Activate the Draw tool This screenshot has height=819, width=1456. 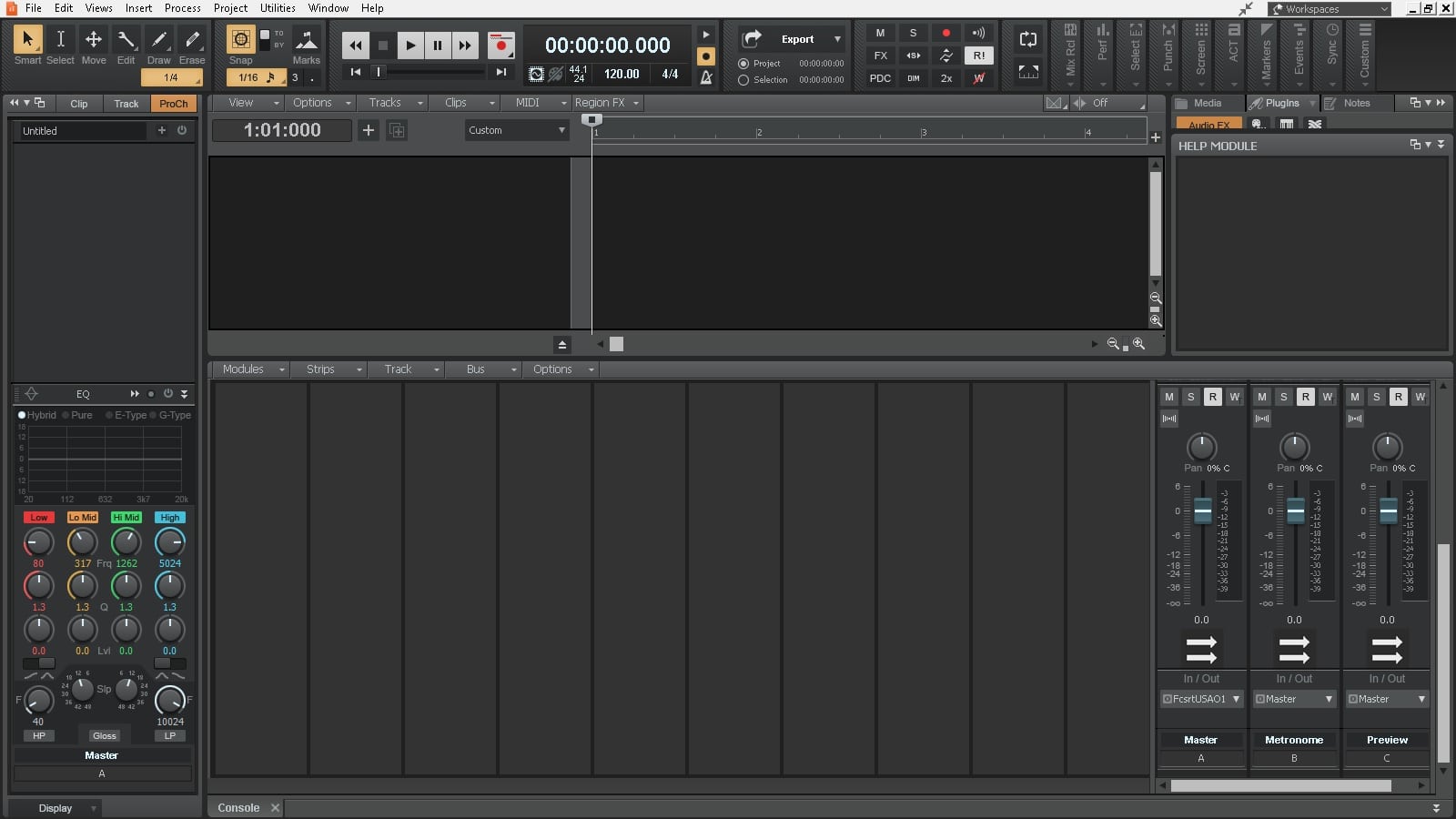coord(159,45)
